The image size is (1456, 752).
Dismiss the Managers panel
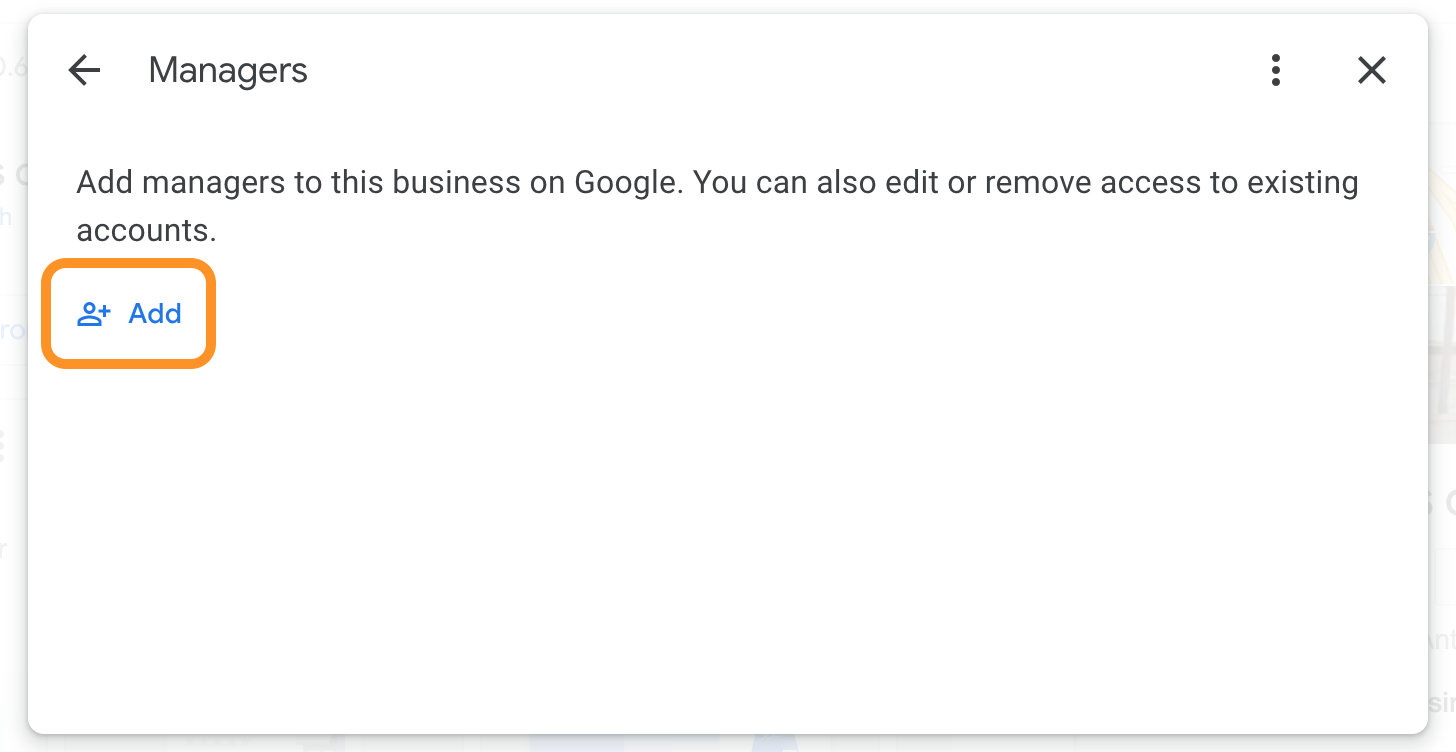click(x=1372, y=70)
